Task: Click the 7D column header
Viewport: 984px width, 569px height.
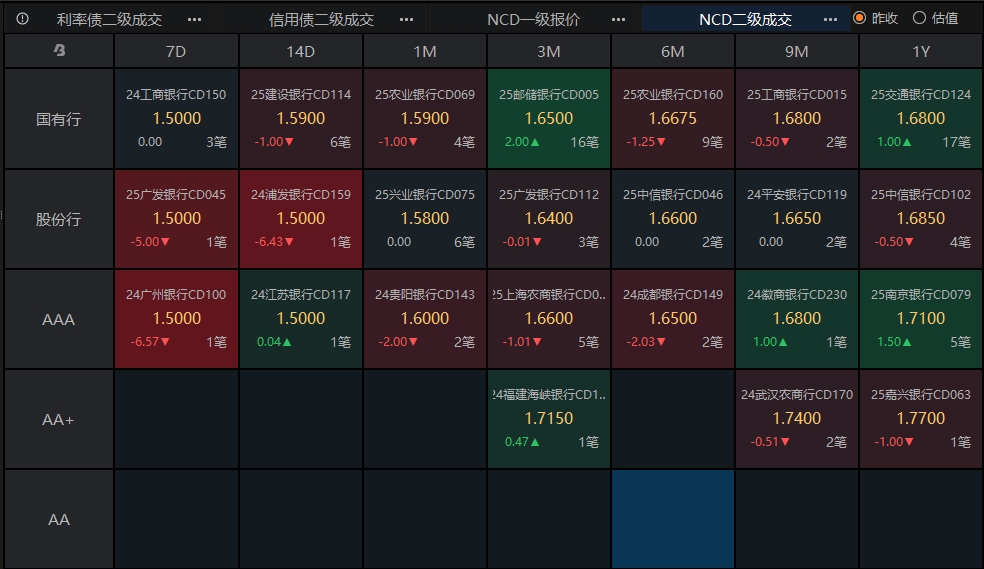Action: [176, 51]
